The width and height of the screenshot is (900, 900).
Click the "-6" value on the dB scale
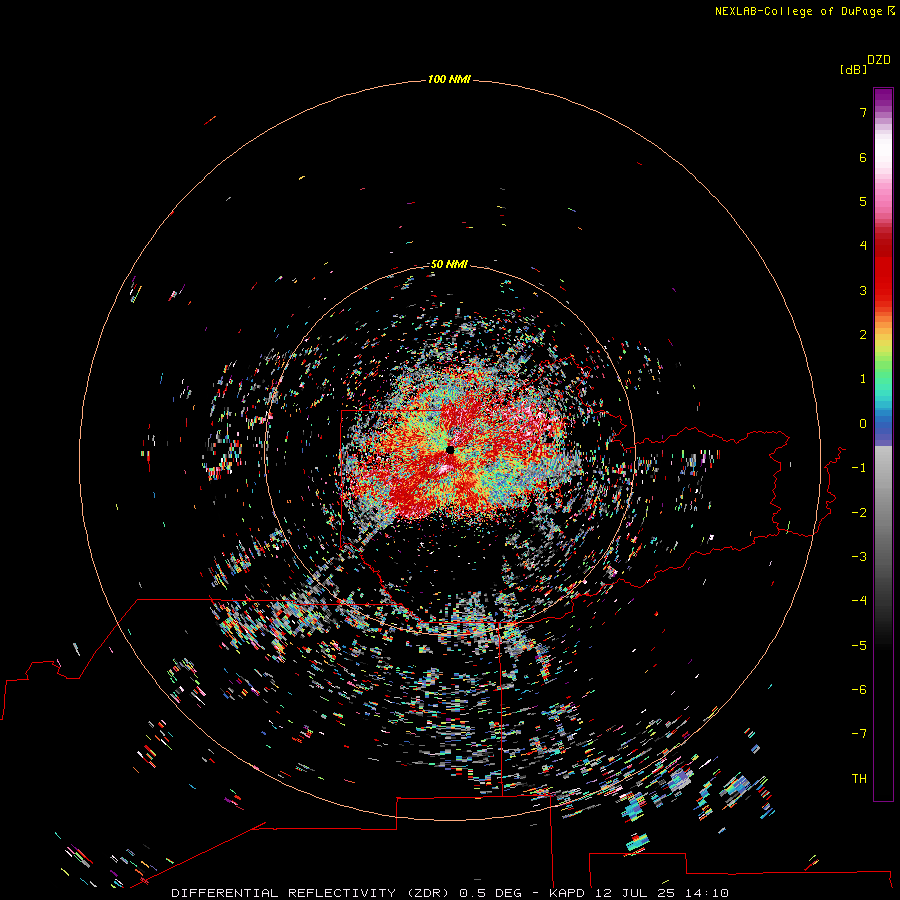click(859, 690)
